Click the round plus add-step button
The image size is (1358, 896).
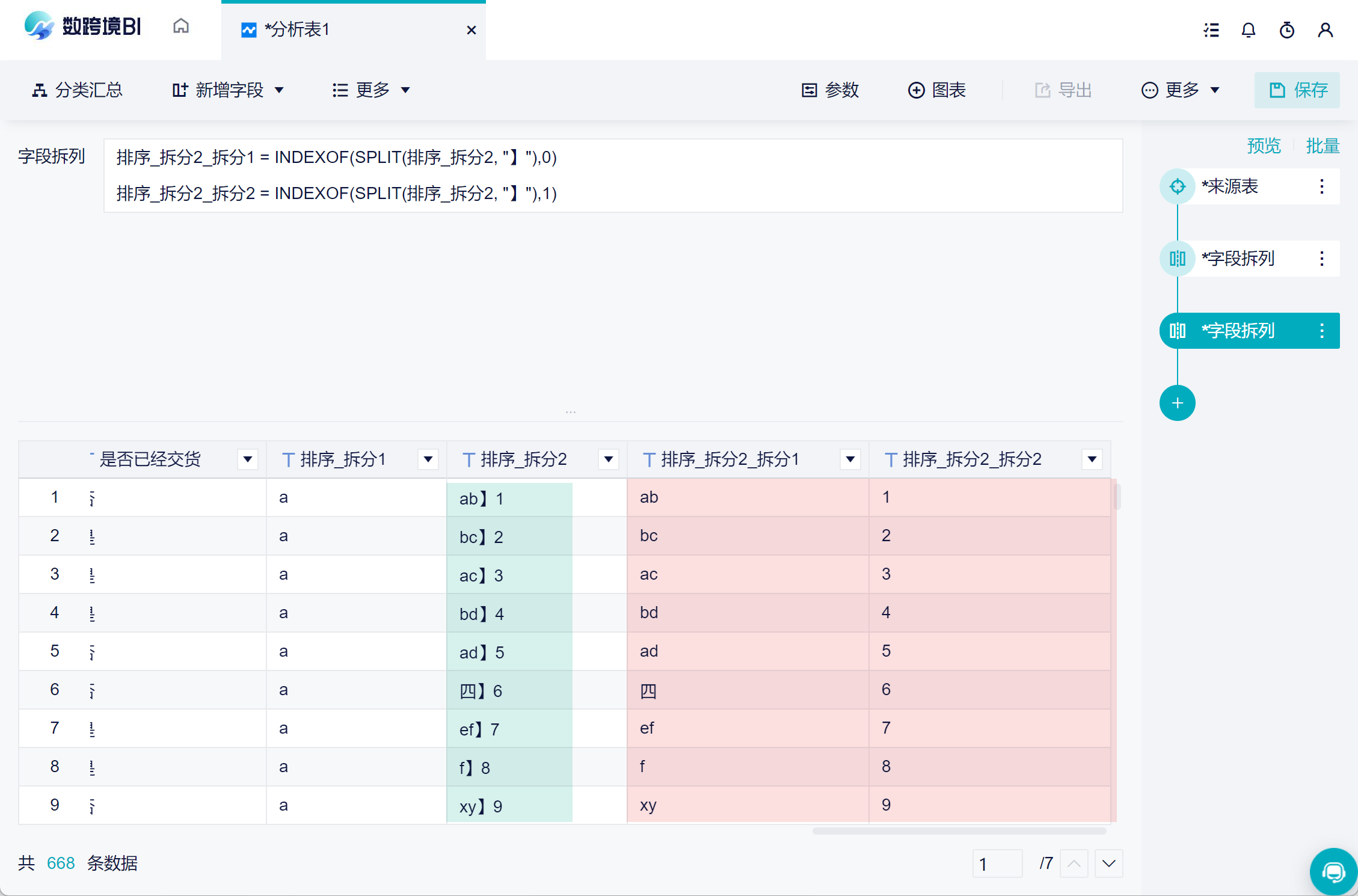pyautogui.click(x=1177, y=403)
